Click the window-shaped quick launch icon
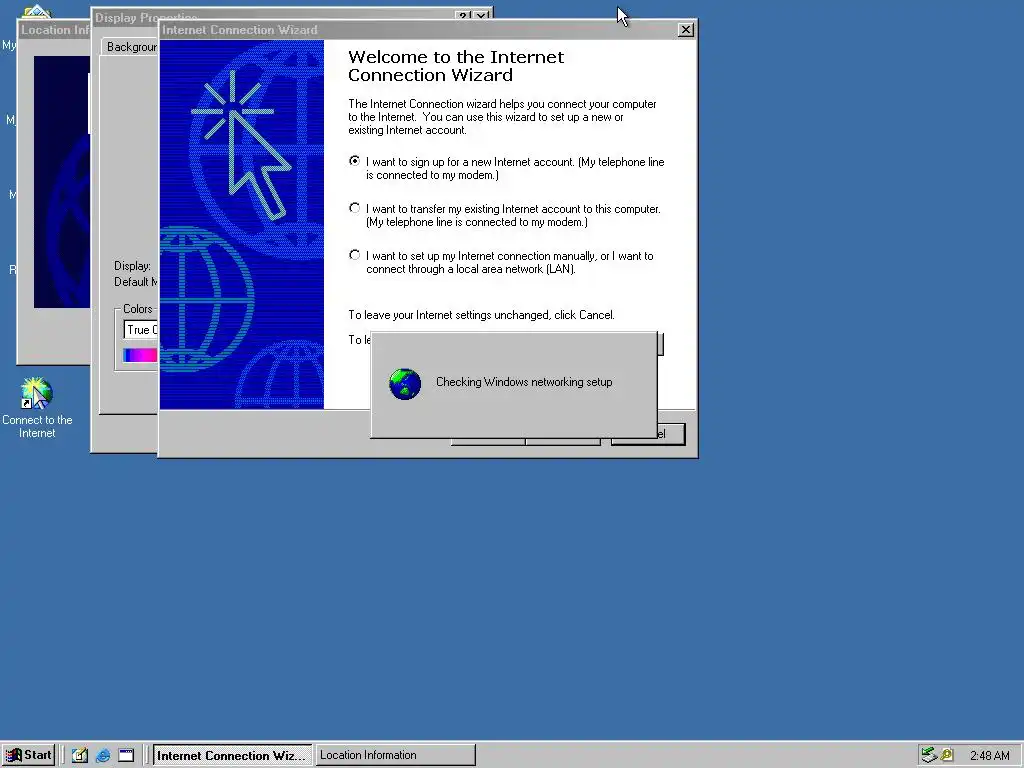The height and width of the screenshot is (768, 1024). 125,756
